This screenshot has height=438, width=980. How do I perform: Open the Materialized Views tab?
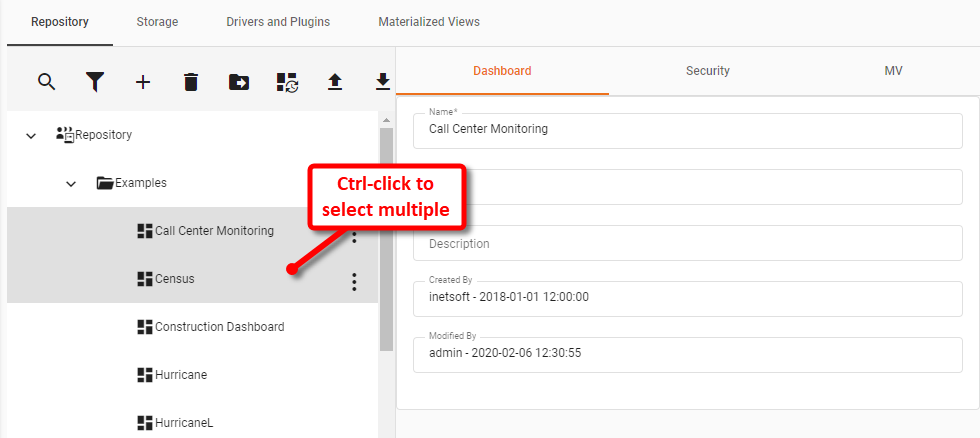[429, 22]
